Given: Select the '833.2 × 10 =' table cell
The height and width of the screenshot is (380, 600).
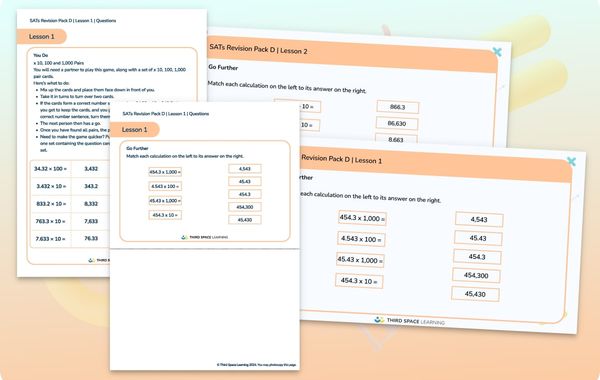Looking at the screenshot, I should [x=51, y=204].
